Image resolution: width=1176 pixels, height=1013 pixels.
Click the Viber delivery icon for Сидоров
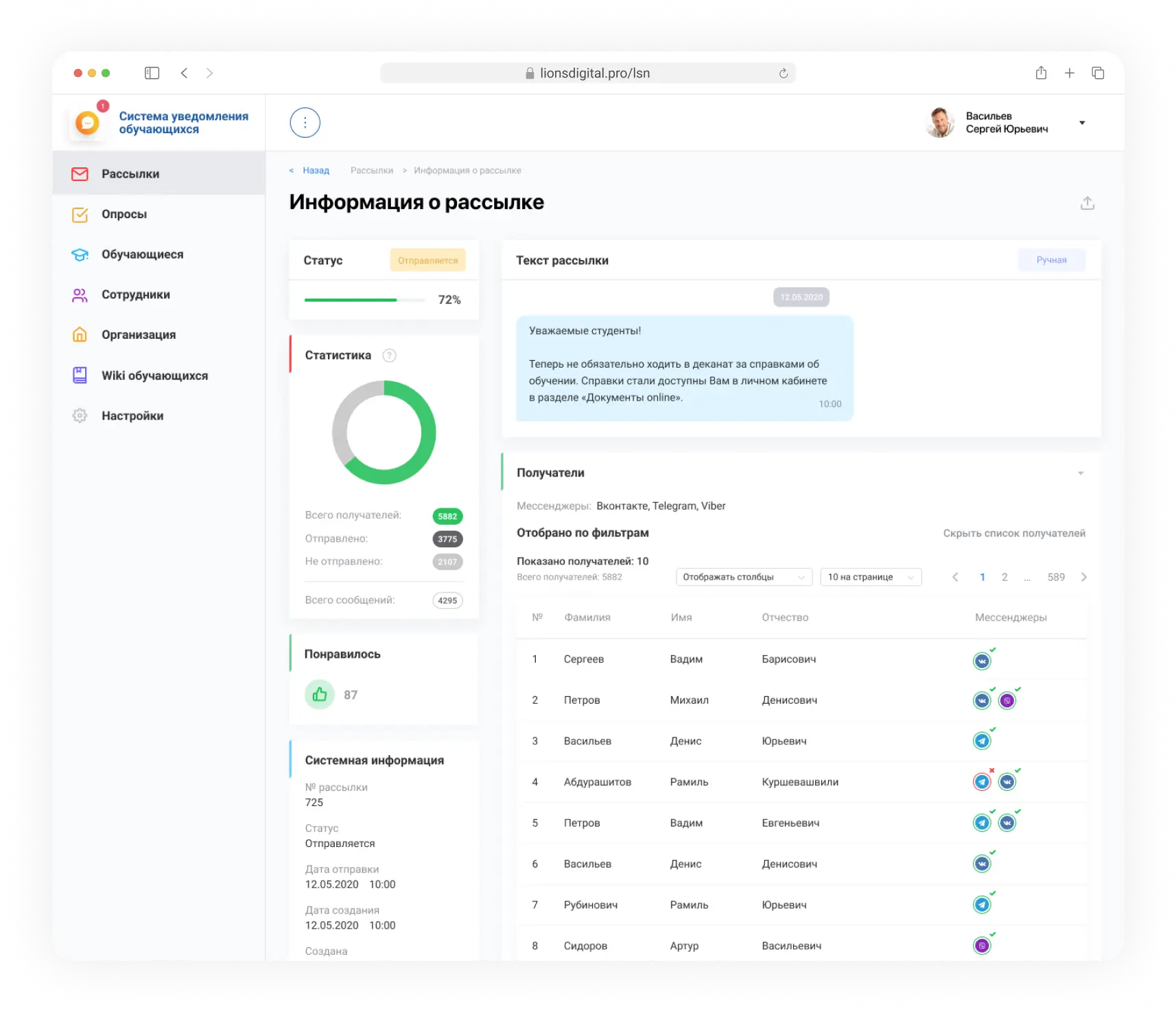click(x=981, y=944)
